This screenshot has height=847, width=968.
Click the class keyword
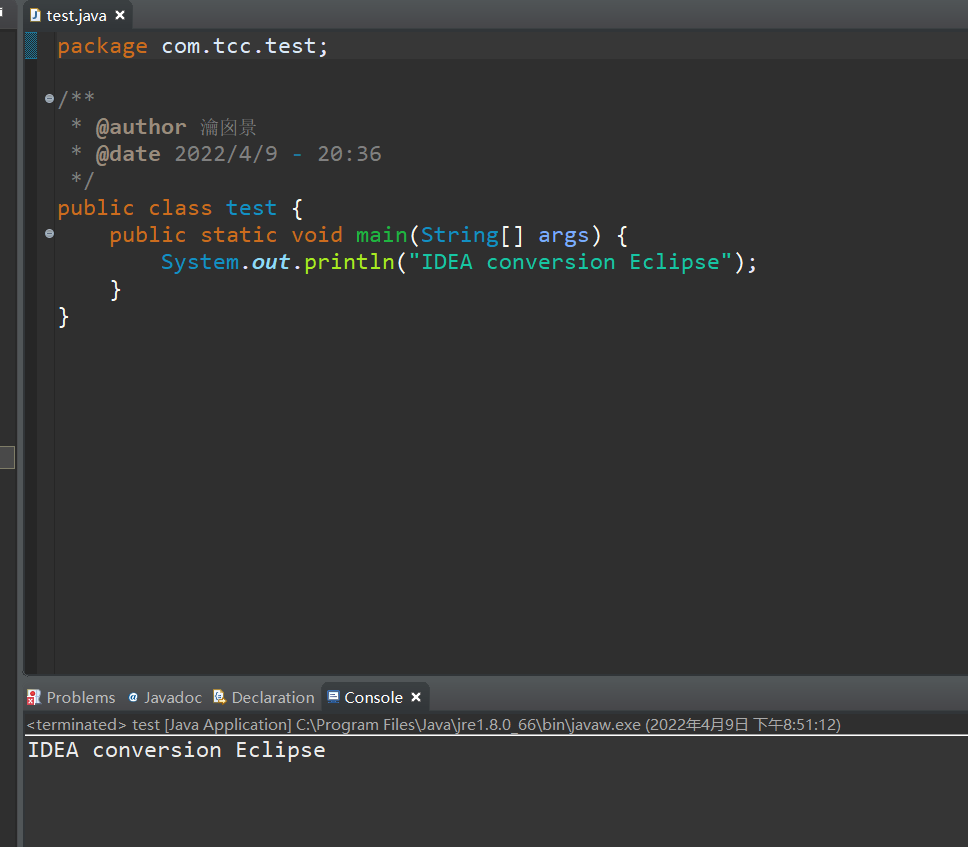tap(180, 208)
